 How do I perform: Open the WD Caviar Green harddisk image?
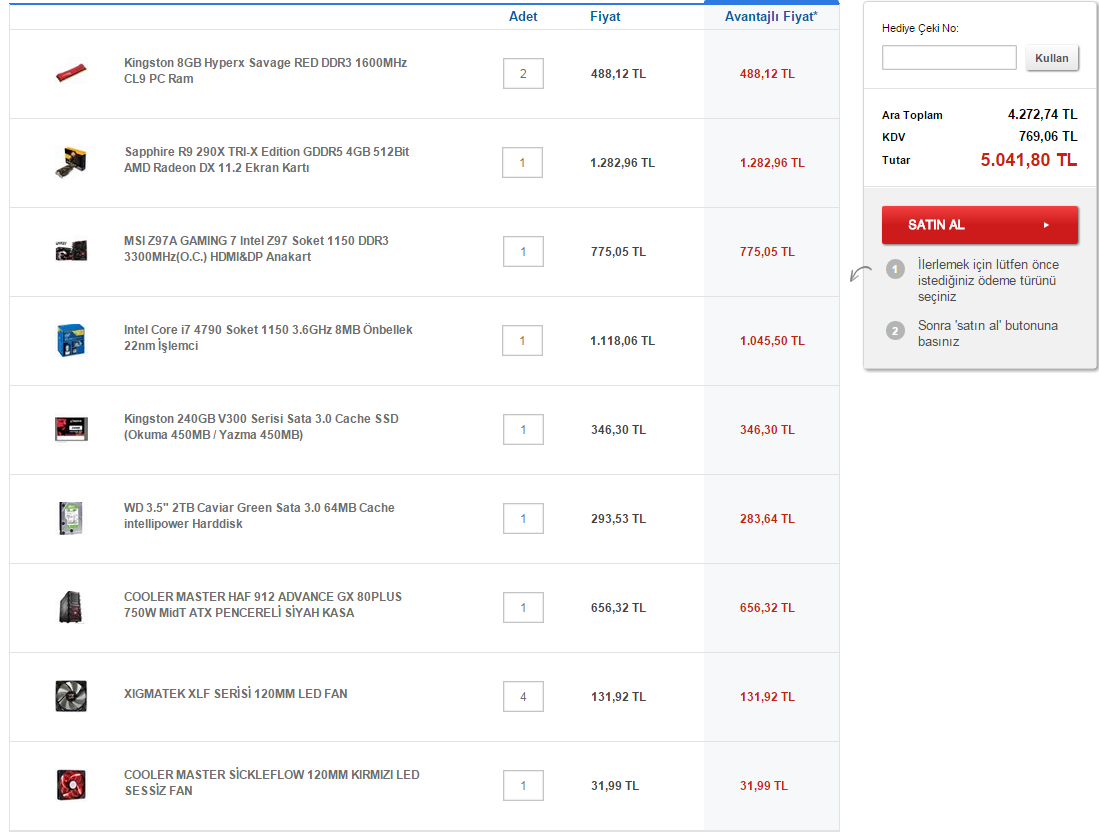(x=71, y=518)
